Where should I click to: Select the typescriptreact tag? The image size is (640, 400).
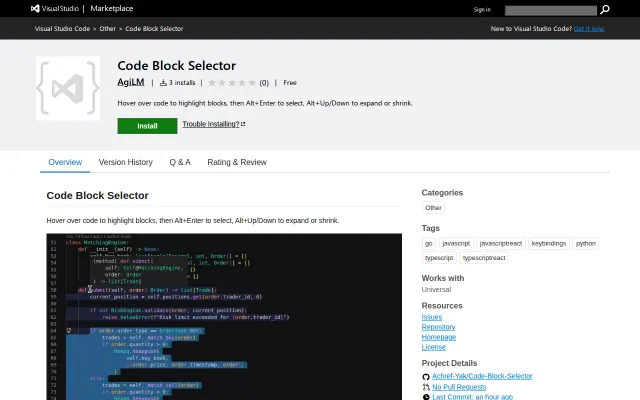pyautogui.click(x=484, y=258)
